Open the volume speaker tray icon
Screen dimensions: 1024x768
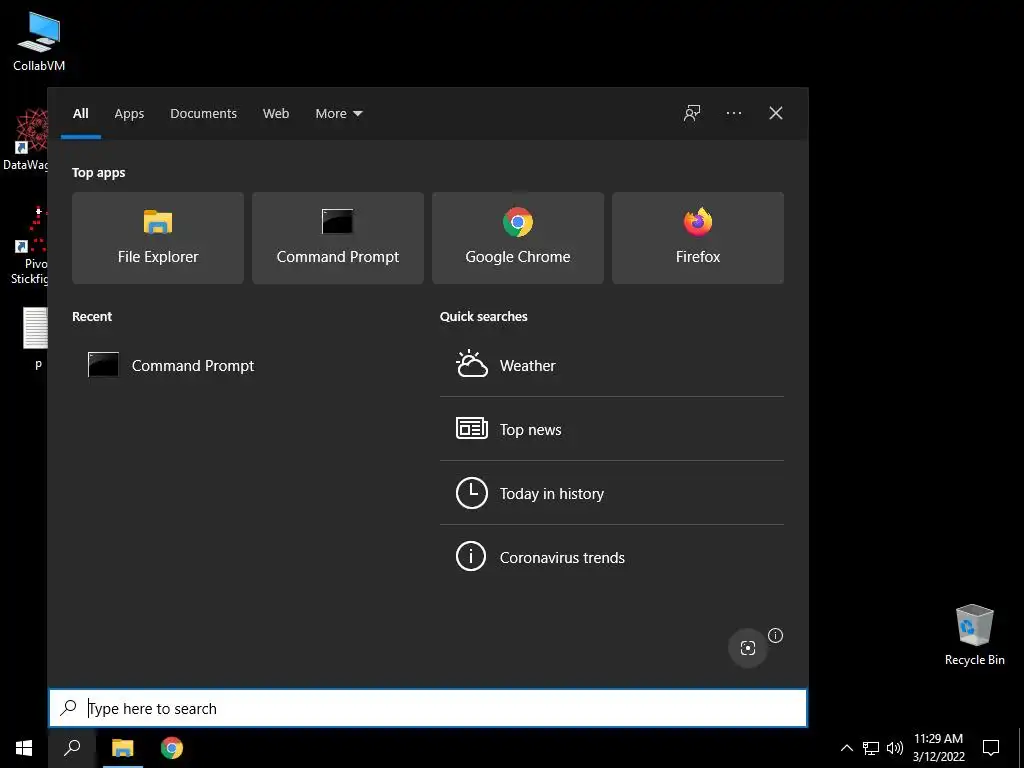pos(895,748)
